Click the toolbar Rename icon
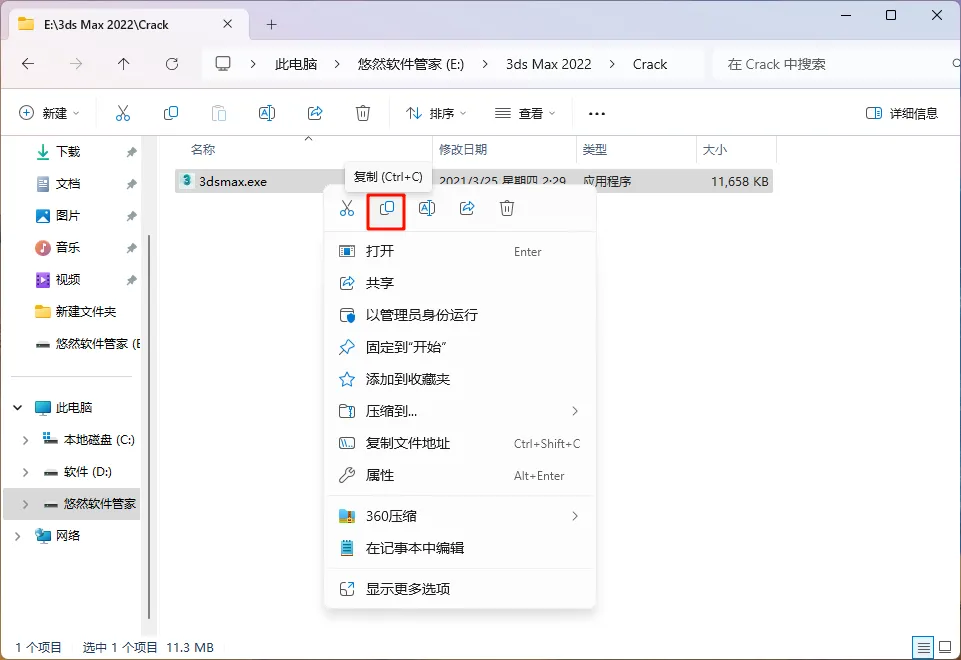The image size is (961, 660). (x=267, y=113)
